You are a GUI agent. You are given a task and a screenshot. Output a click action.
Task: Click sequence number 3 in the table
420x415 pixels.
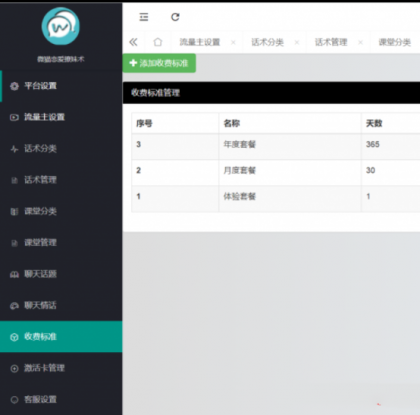(x=138, y=144)
